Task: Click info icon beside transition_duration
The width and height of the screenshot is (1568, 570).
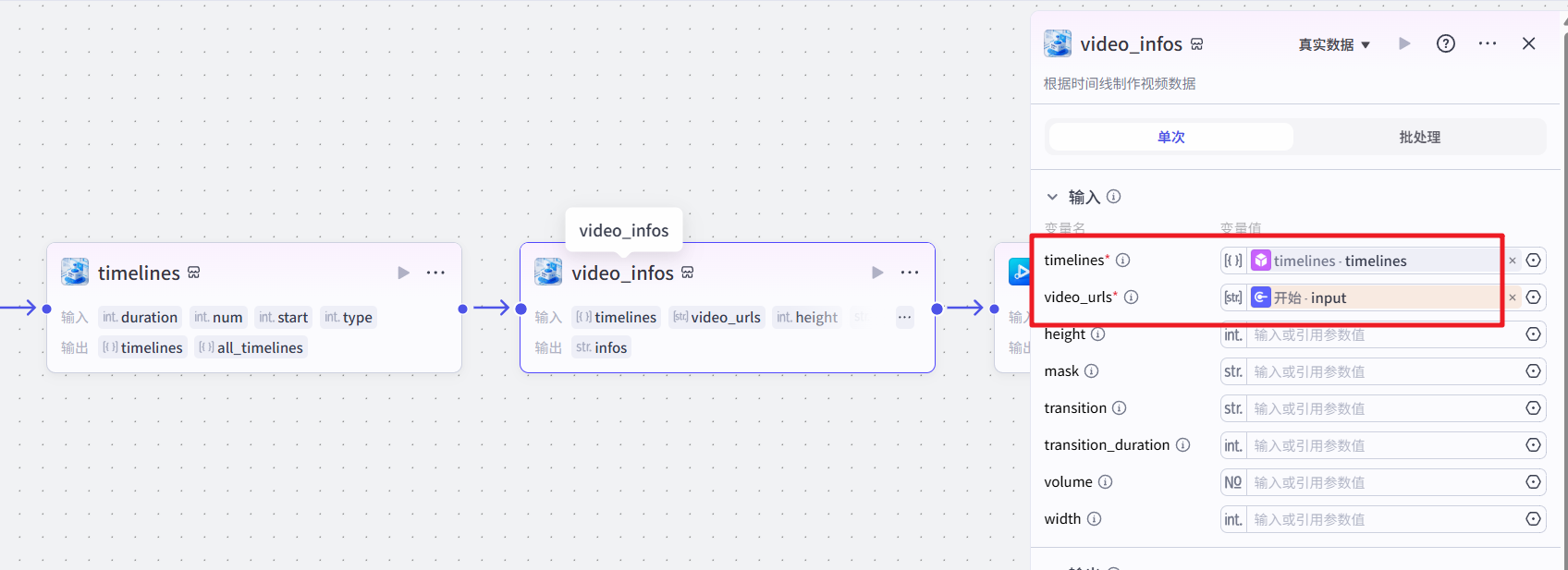Action: [1182, 445]
